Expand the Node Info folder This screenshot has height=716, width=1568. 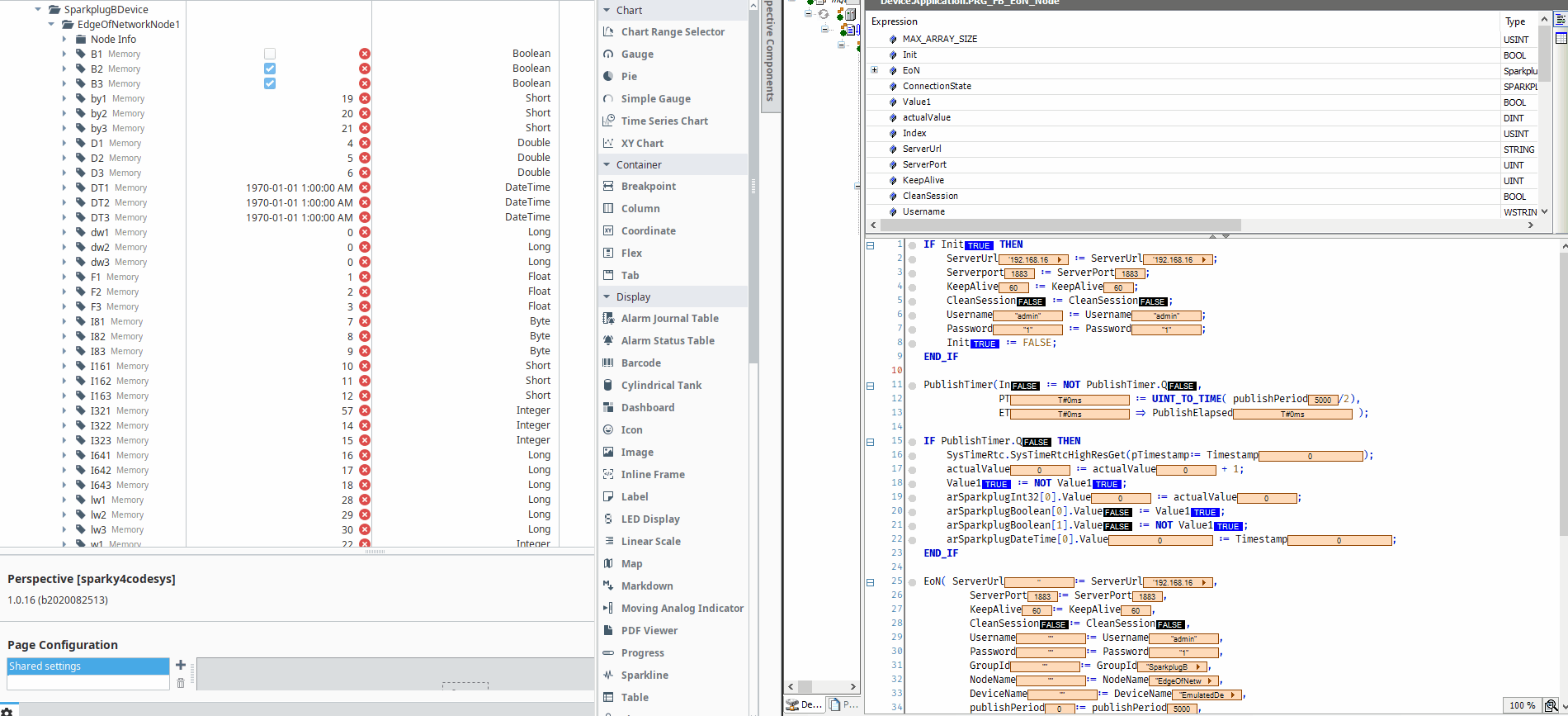point(64,39)
